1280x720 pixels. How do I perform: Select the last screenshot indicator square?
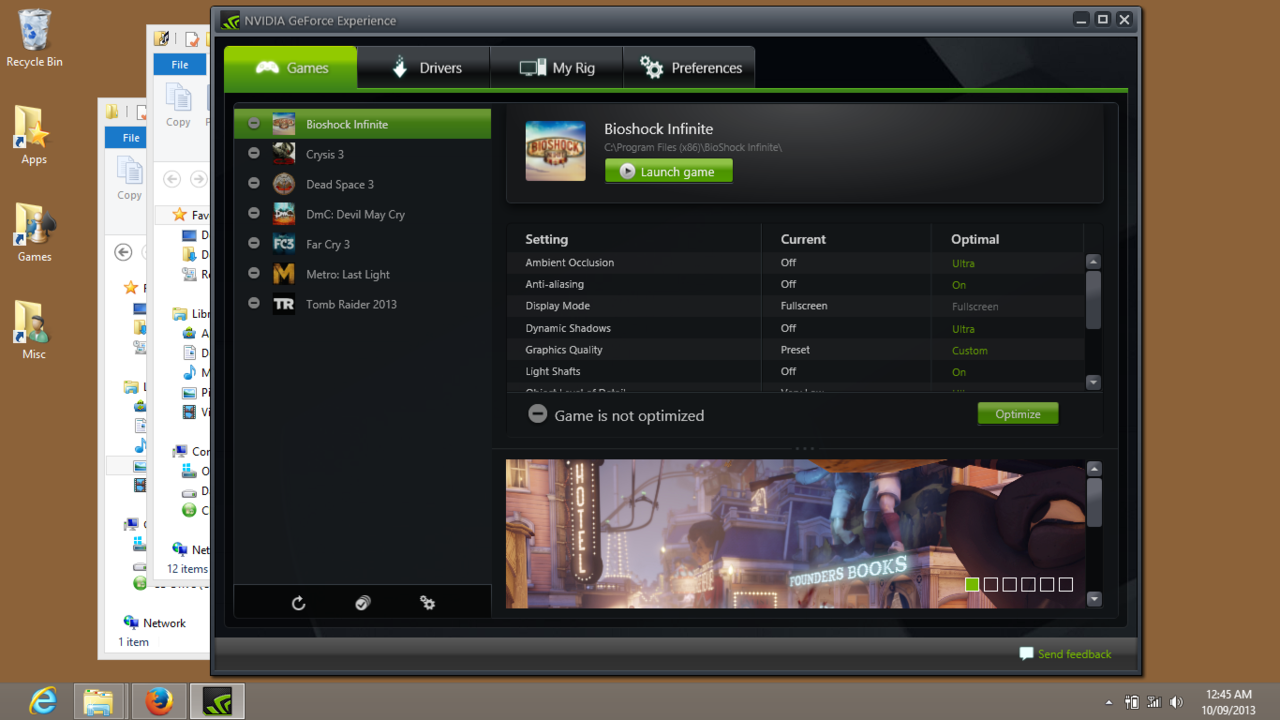click(x=1066, y=584)
